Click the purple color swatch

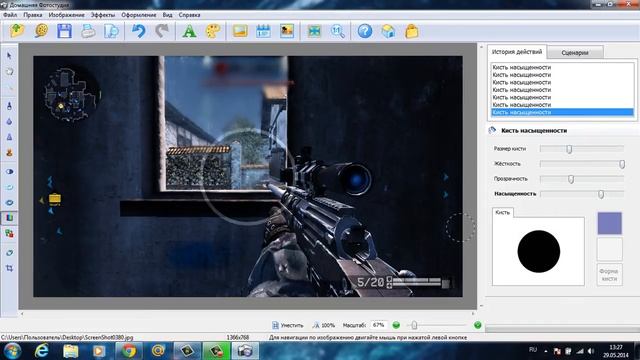click(609, 223)
